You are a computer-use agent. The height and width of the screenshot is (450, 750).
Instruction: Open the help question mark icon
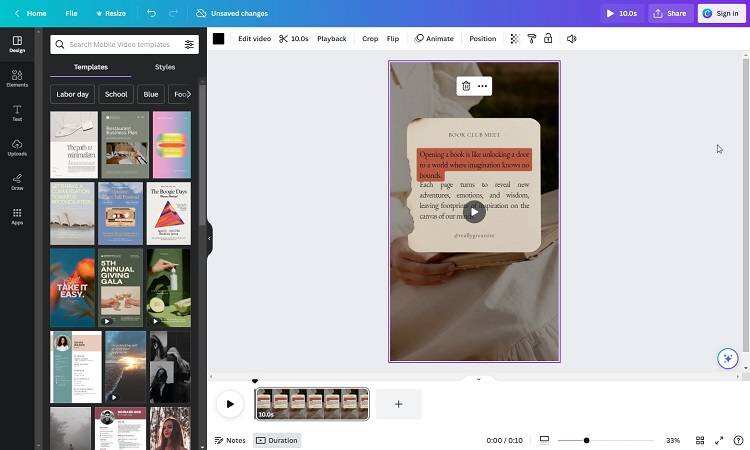(x=738, y=440)
